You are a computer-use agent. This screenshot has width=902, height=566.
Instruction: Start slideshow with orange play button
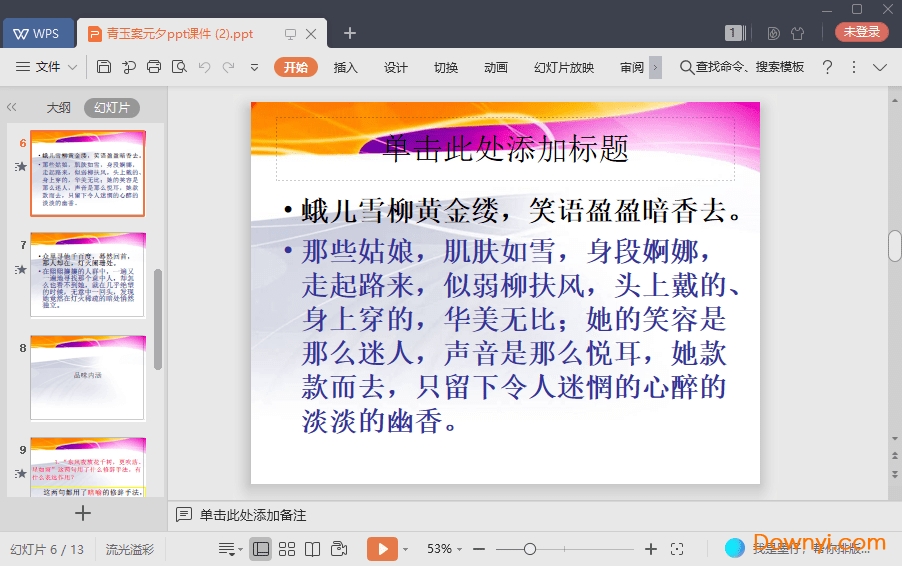point(382,549)
